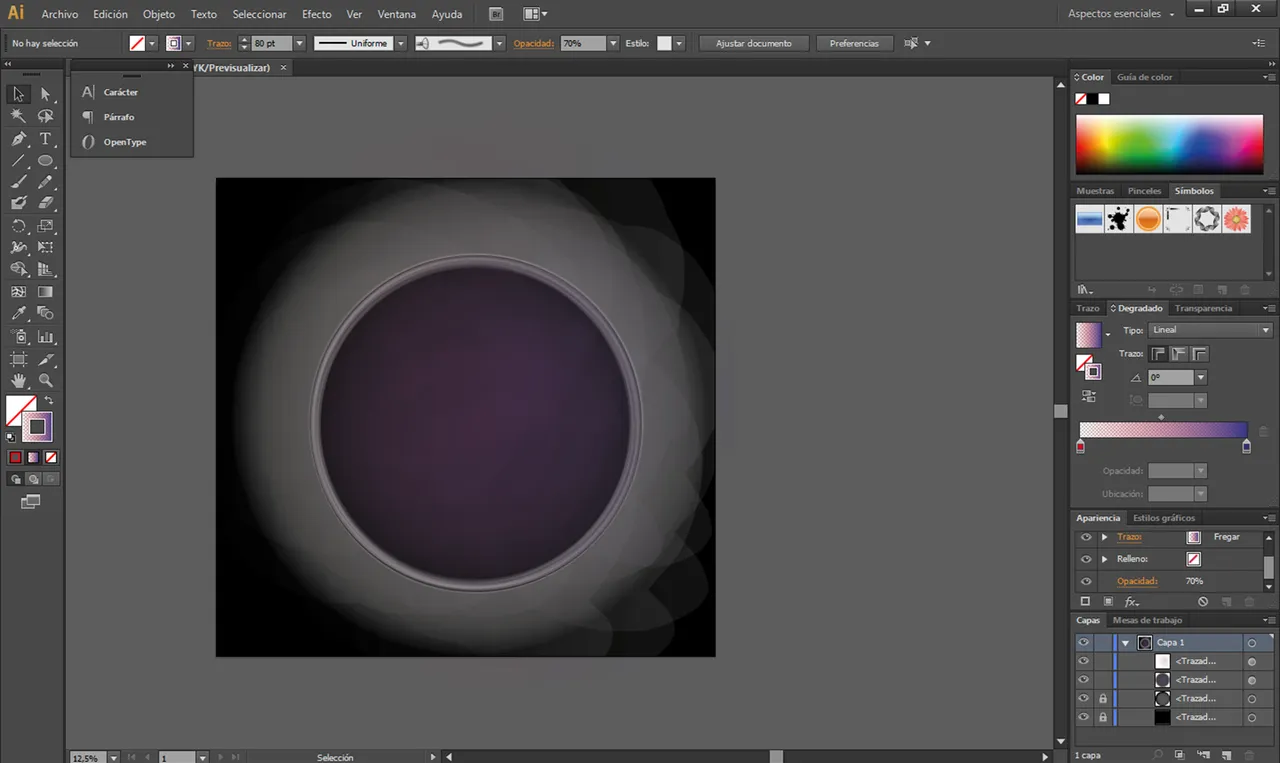Select the red left gradient stop
The height and width of the screenshot is (763, 1280).
[1080, 447]
